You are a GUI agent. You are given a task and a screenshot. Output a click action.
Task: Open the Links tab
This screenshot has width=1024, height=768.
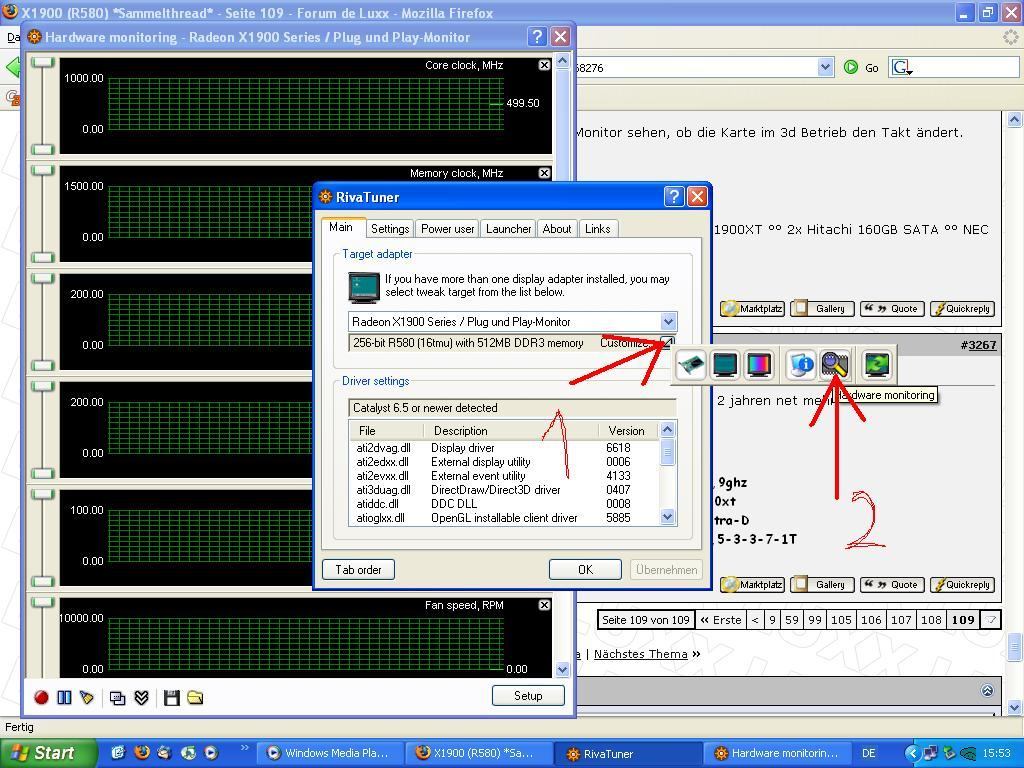tap(598, 229)
